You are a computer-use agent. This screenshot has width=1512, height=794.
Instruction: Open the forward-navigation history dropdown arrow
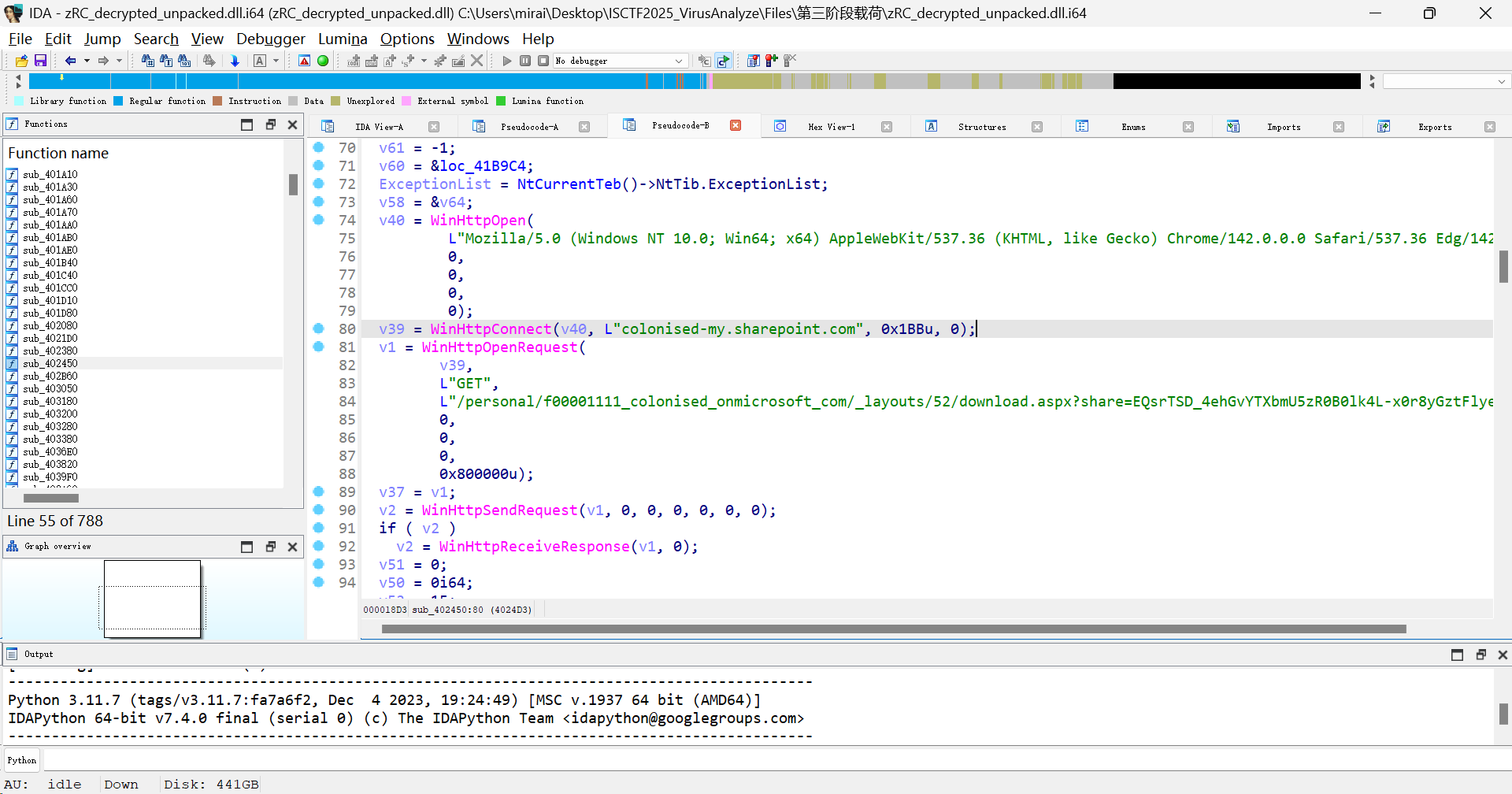(x=119, y=61)
